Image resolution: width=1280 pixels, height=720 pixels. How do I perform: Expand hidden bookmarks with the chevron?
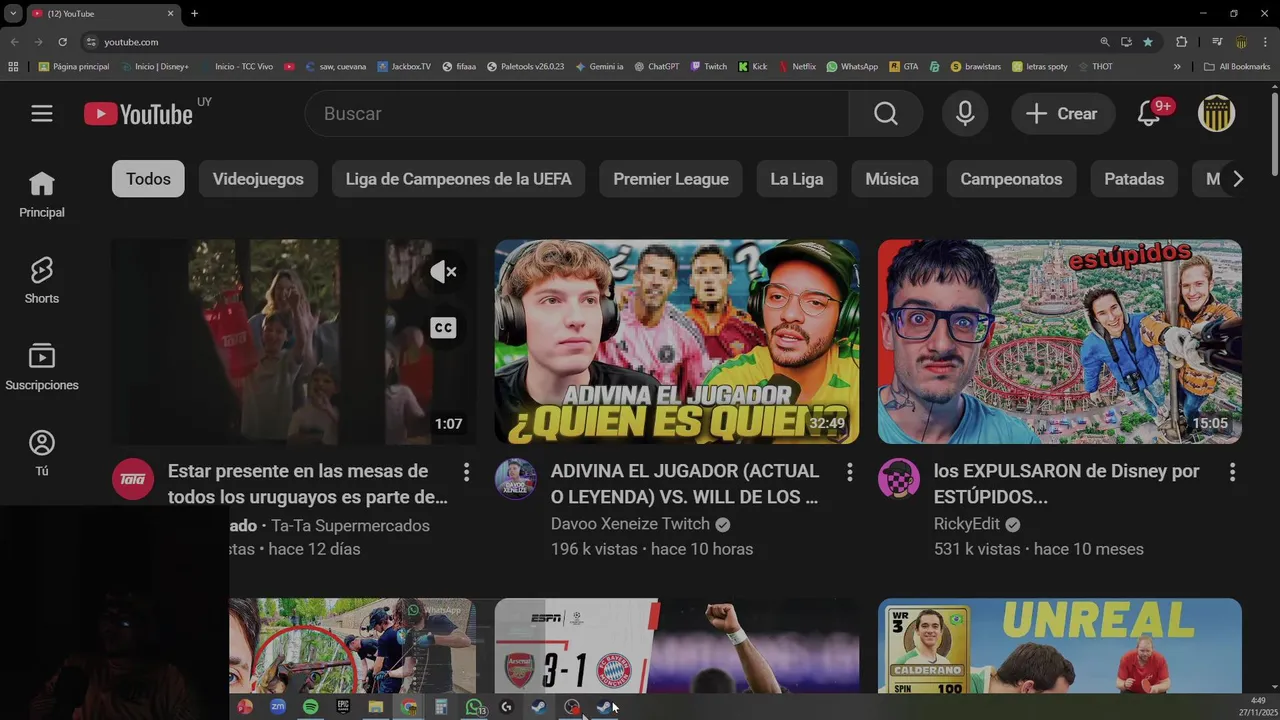(1177, 67)
